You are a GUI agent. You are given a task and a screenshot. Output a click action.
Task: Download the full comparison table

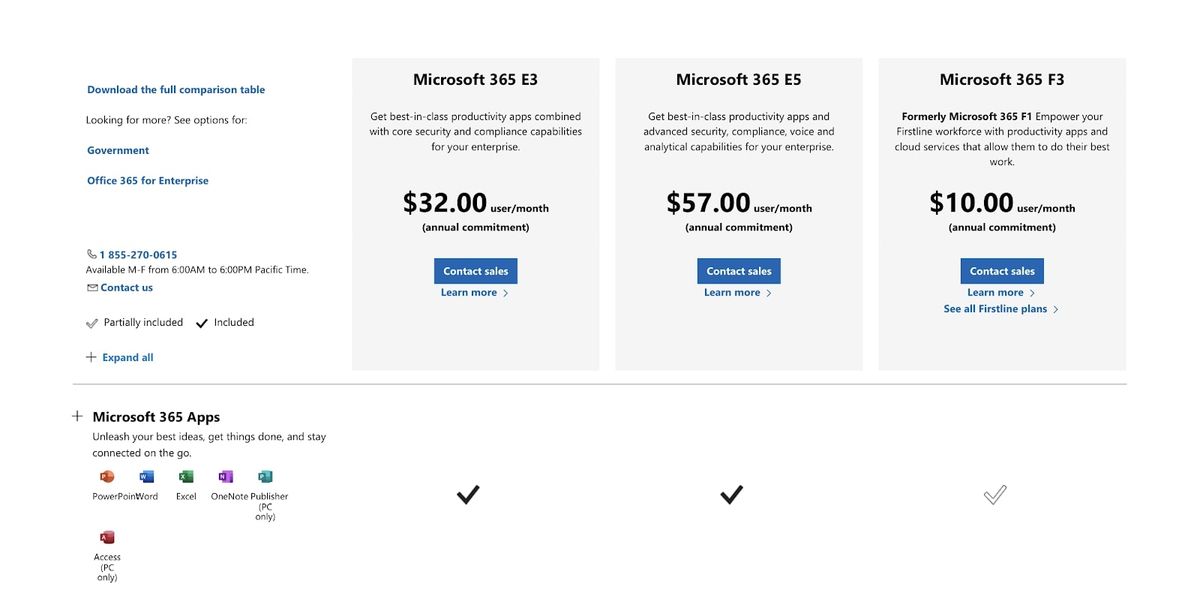click(x=176, y=89)
